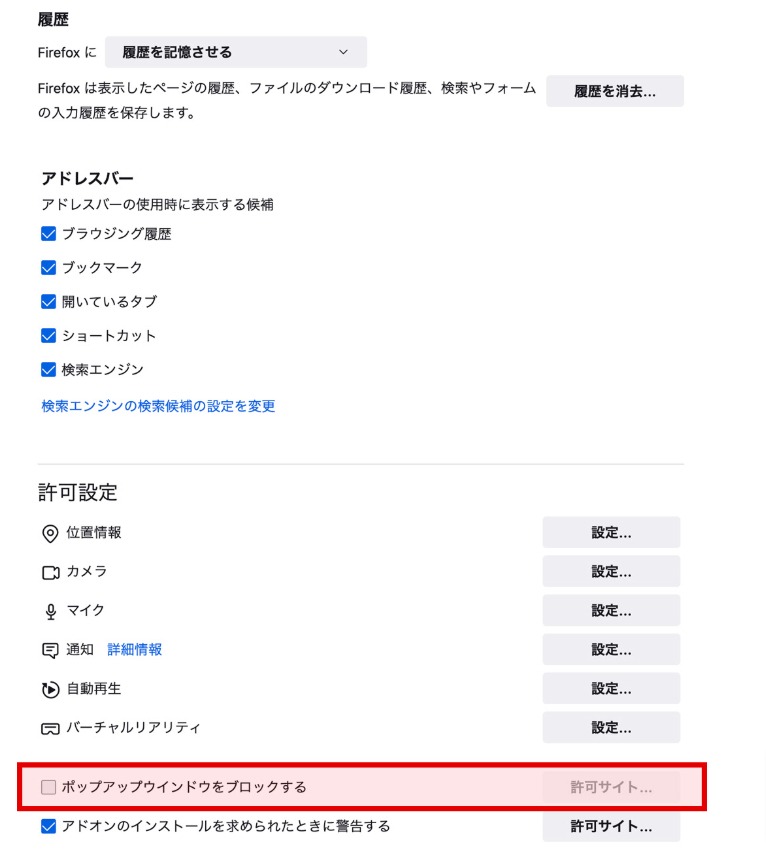Open the 詳細情報 link next to 通知
The height and width of the screenshot is (867, 766).
click(x=134, y=650)
